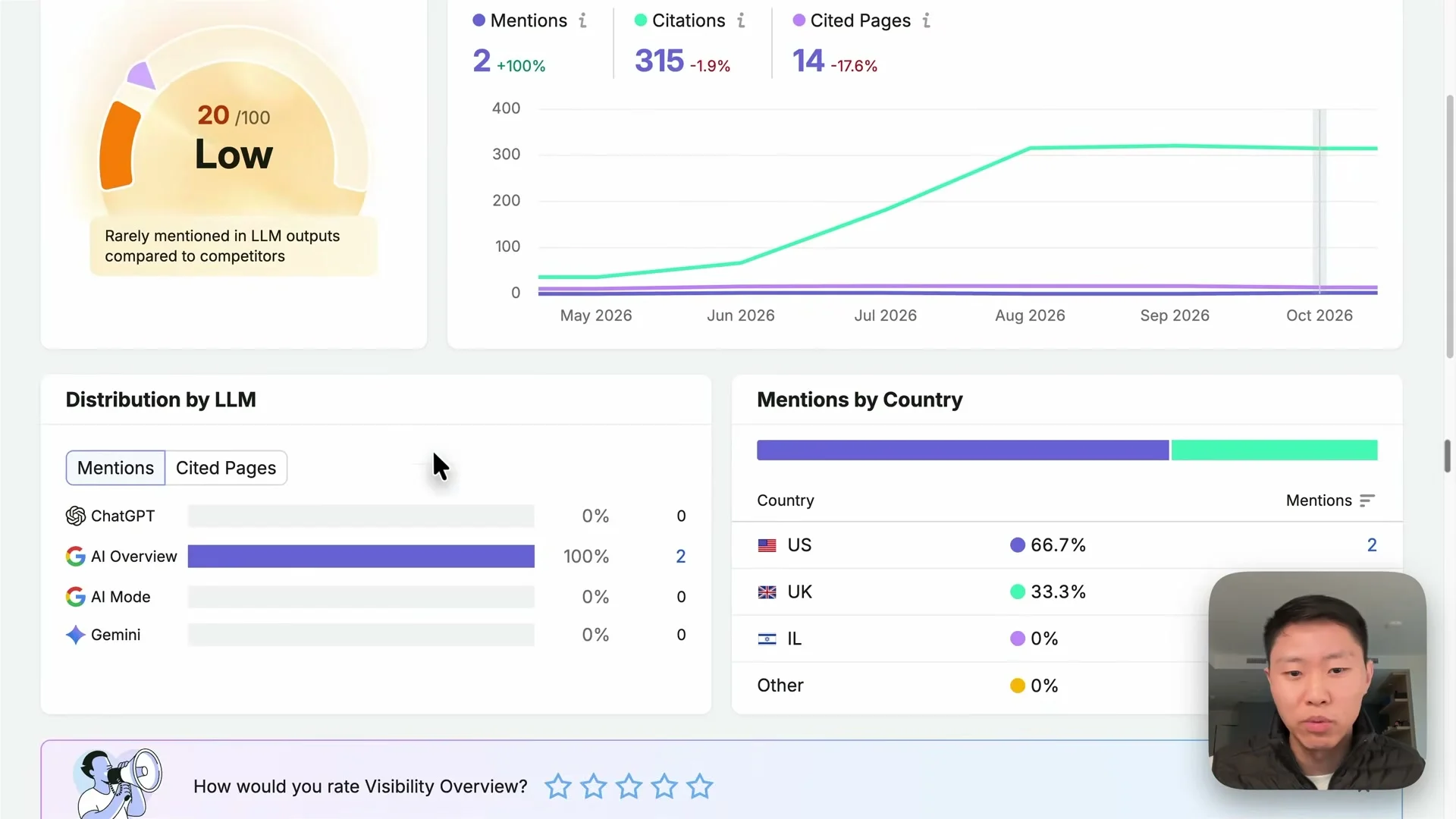Viewport: 1456px width, 819px height.
Task: Rate Visibility Overview three stars
Action: tap(629, 786)
